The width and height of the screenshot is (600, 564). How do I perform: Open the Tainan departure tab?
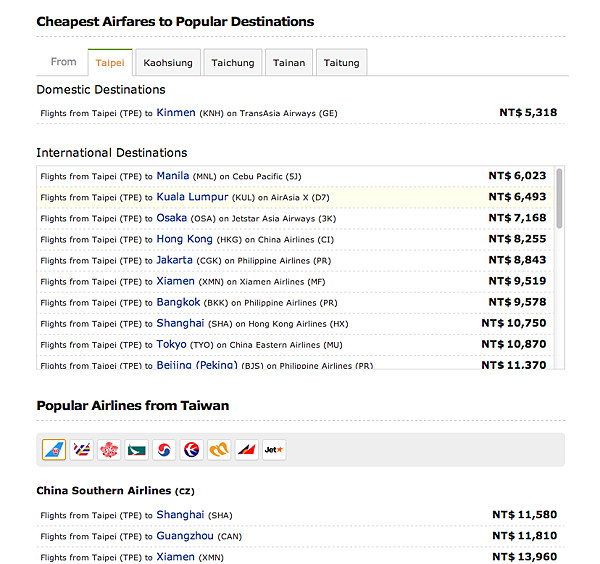[x=289, y=63]
